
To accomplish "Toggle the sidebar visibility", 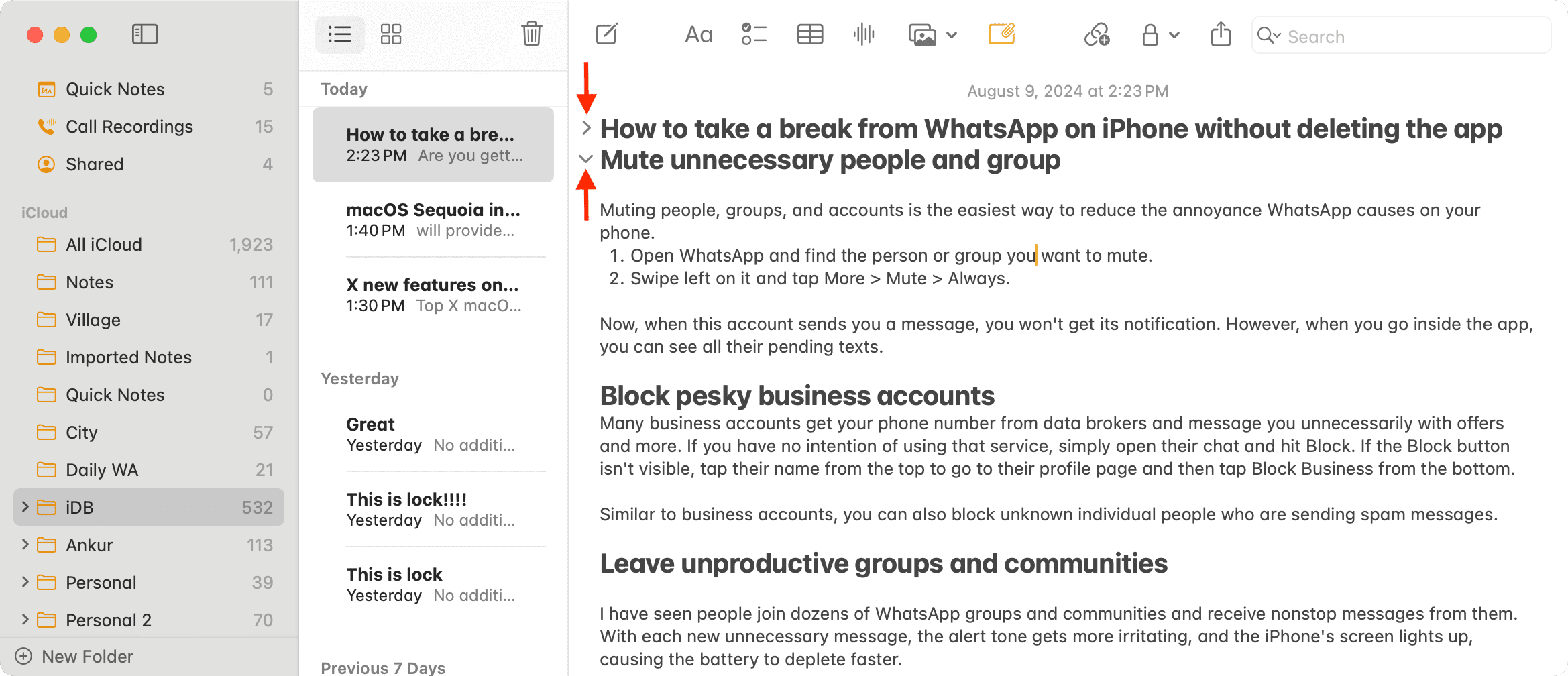I will point(145,34).
